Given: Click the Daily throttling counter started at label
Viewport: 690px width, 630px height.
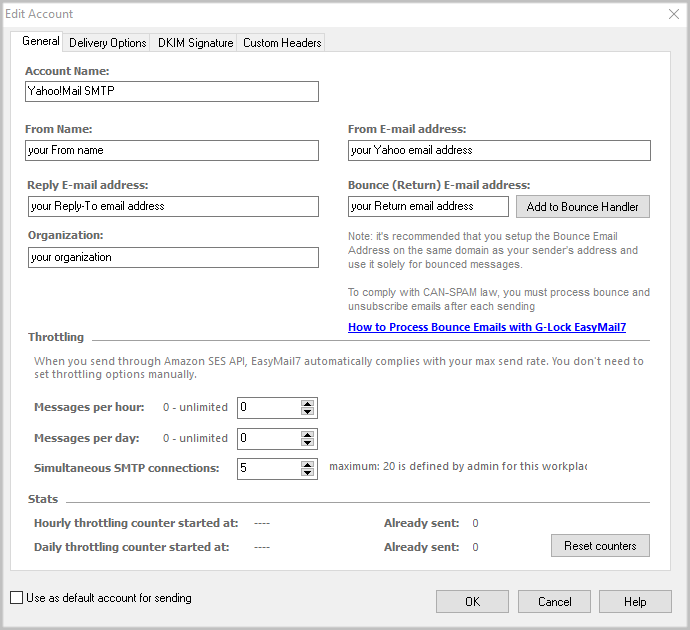Looking at the screenshot, I should (x=132, y=547).
